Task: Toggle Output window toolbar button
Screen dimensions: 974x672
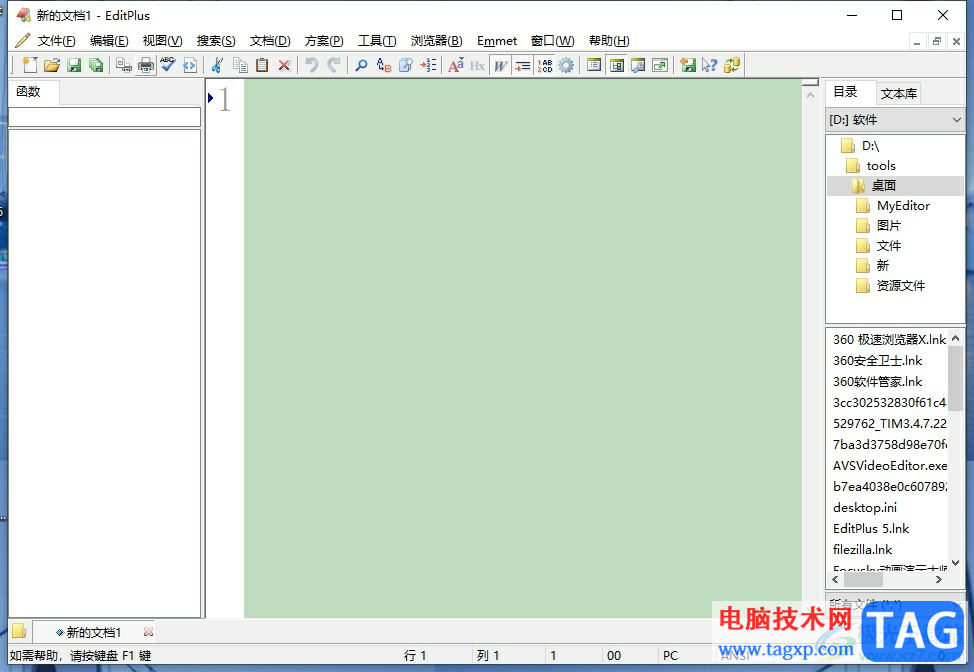Action: click(x=638, y=65)
